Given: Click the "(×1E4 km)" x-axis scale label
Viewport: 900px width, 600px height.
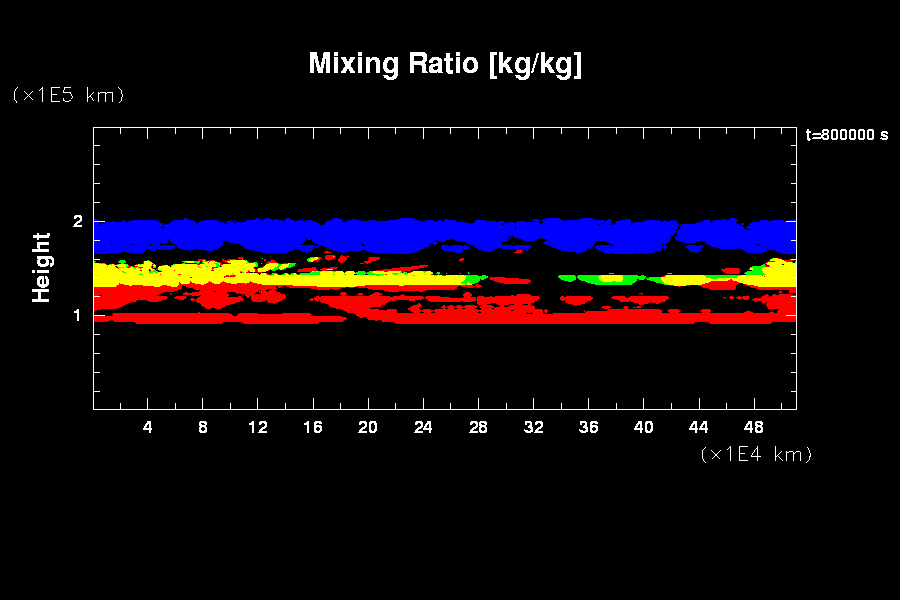Looking at the screenshot, I should pyautogui.click(x=756, y=454).
